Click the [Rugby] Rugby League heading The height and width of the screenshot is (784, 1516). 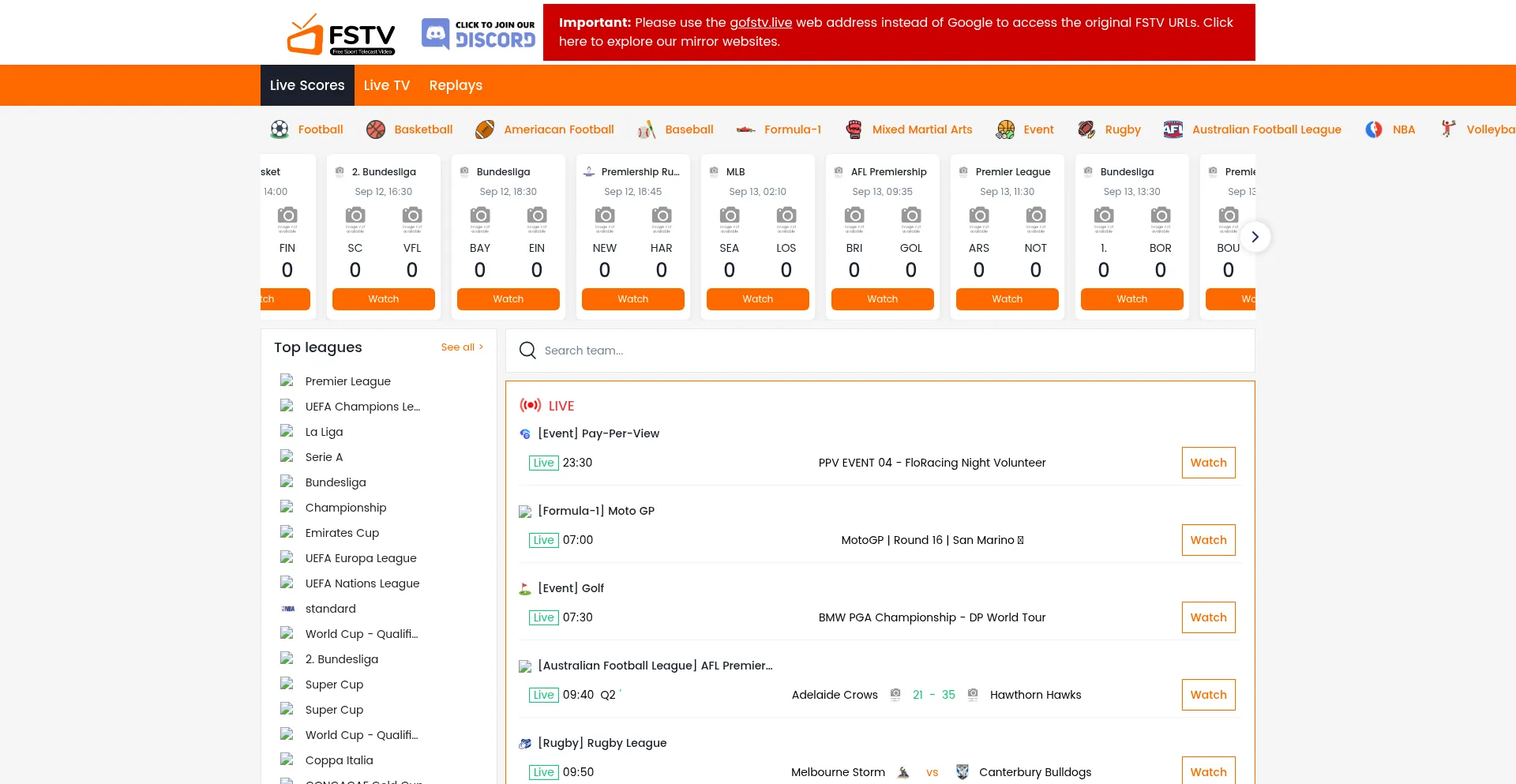(602, 743)
